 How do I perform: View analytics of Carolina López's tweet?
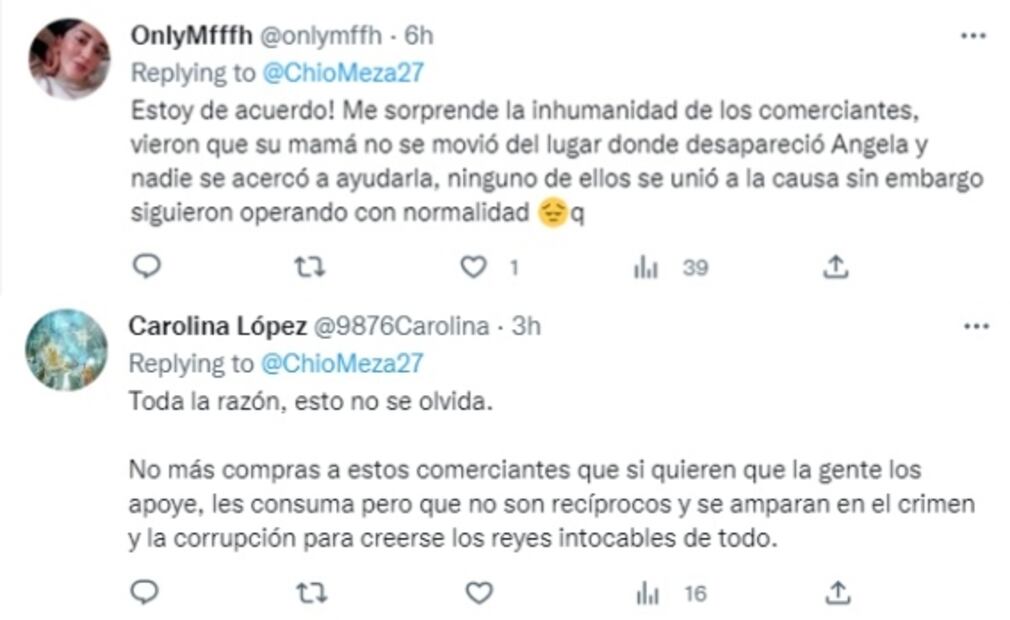647,594
